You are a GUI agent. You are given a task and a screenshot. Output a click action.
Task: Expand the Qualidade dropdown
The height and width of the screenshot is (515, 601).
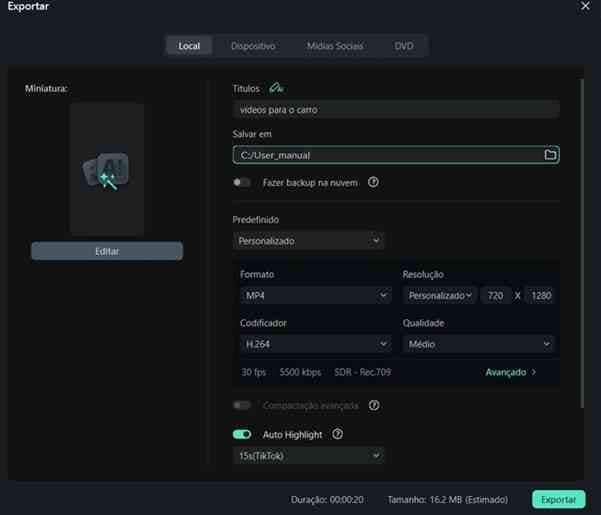[x=478, y=344]
